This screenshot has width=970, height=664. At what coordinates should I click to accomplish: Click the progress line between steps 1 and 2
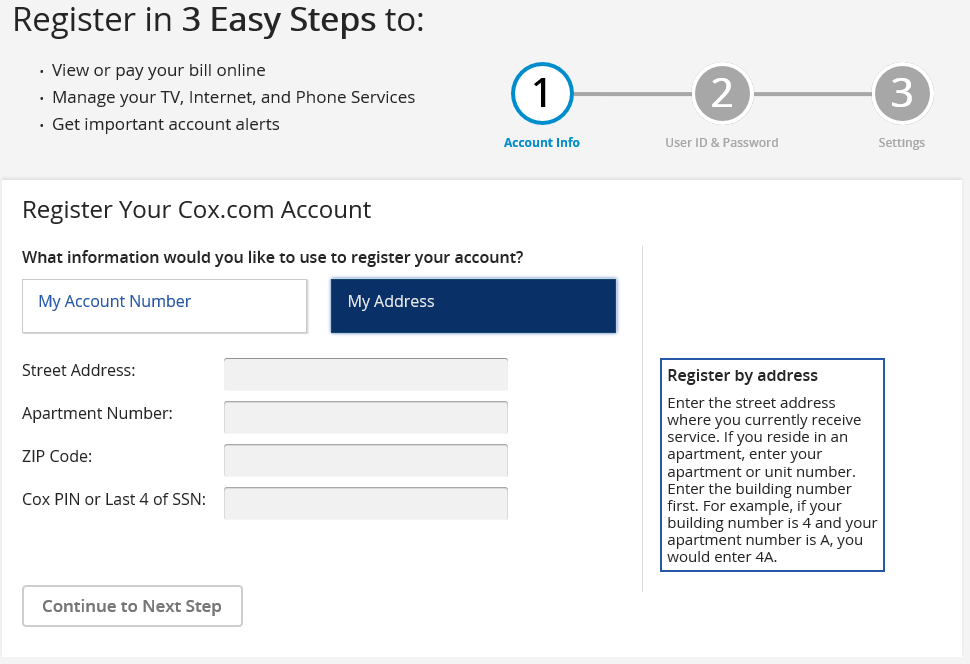632,94
